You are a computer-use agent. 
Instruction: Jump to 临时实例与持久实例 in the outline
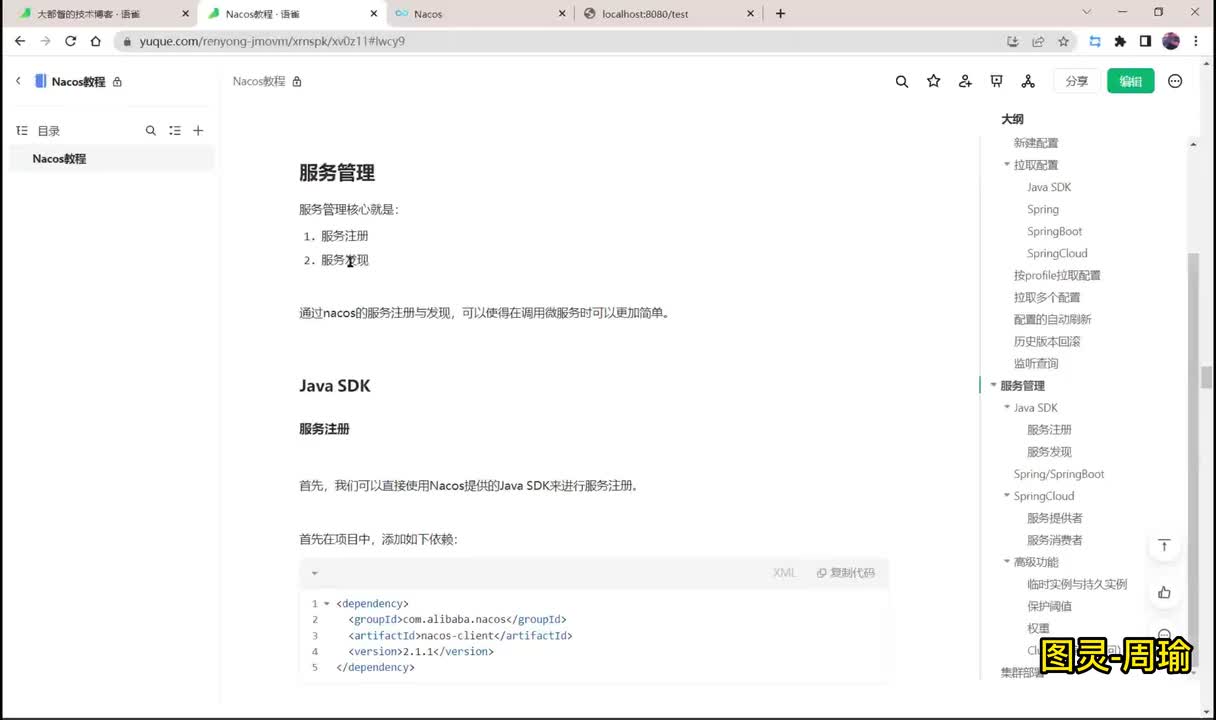[x=1077, y=584]
